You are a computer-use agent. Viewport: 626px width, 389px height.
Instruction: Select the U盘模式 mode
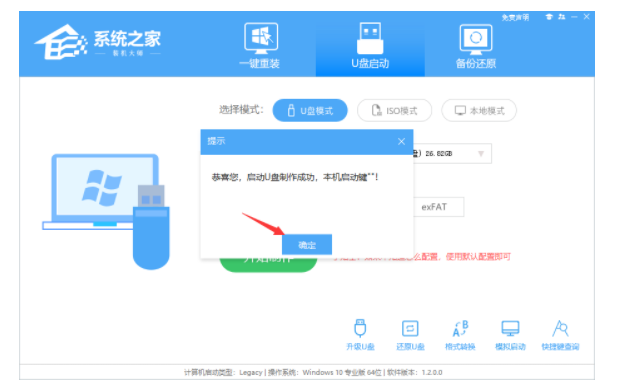310,111
